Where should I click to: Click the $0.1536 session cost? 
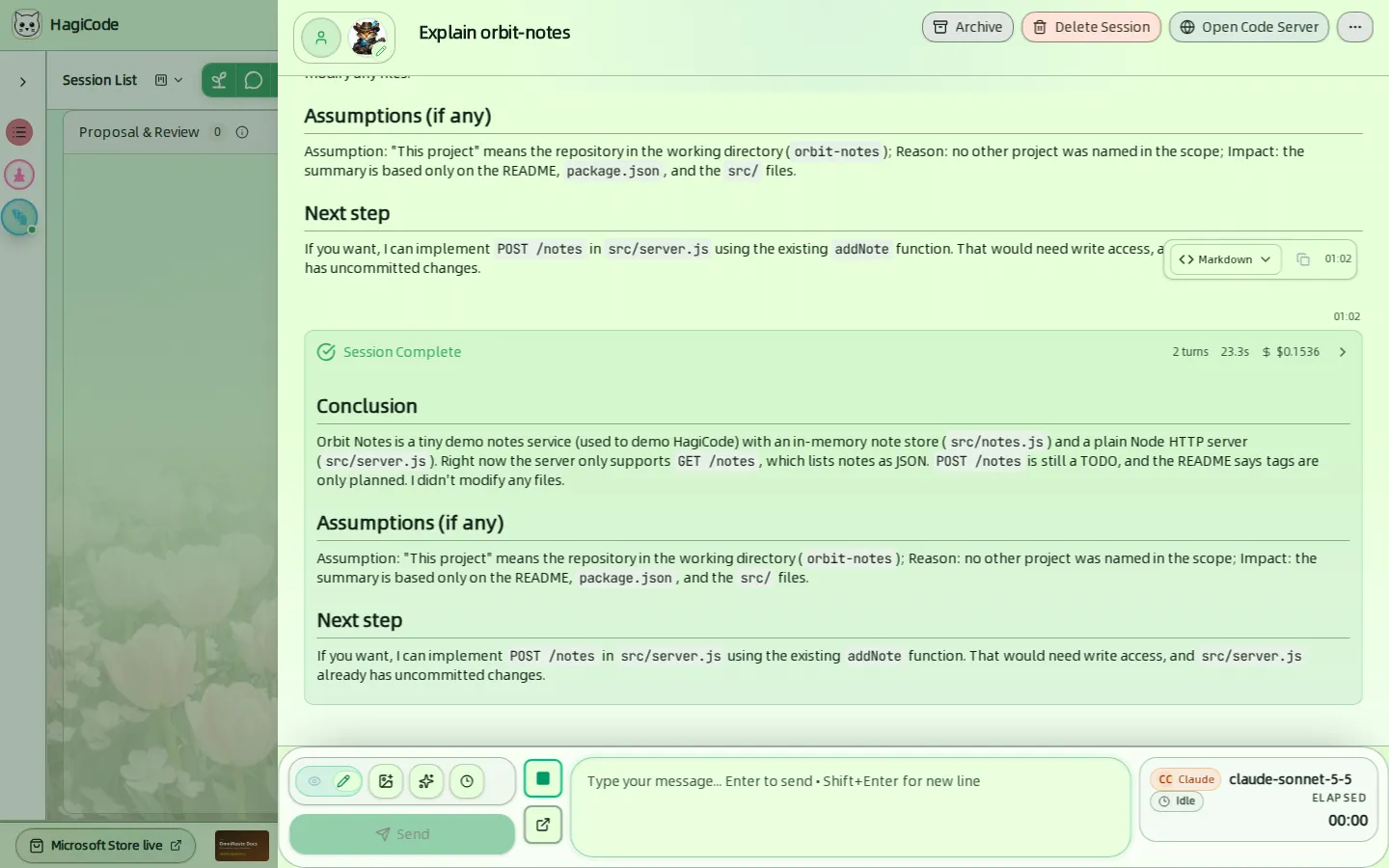(1291, 352)
